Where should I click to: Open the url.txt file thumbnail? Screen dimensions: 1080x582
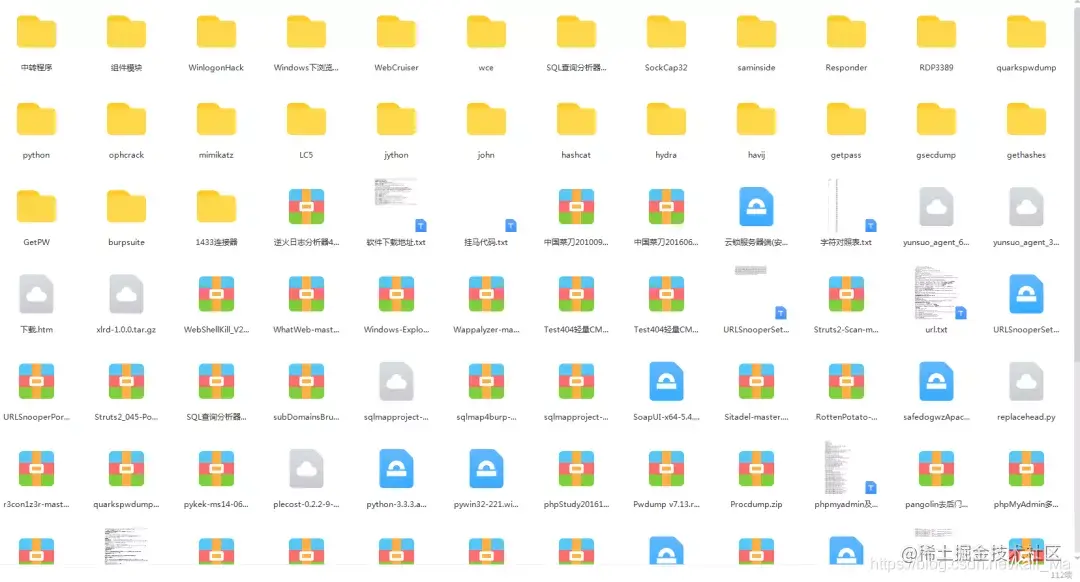939,292
